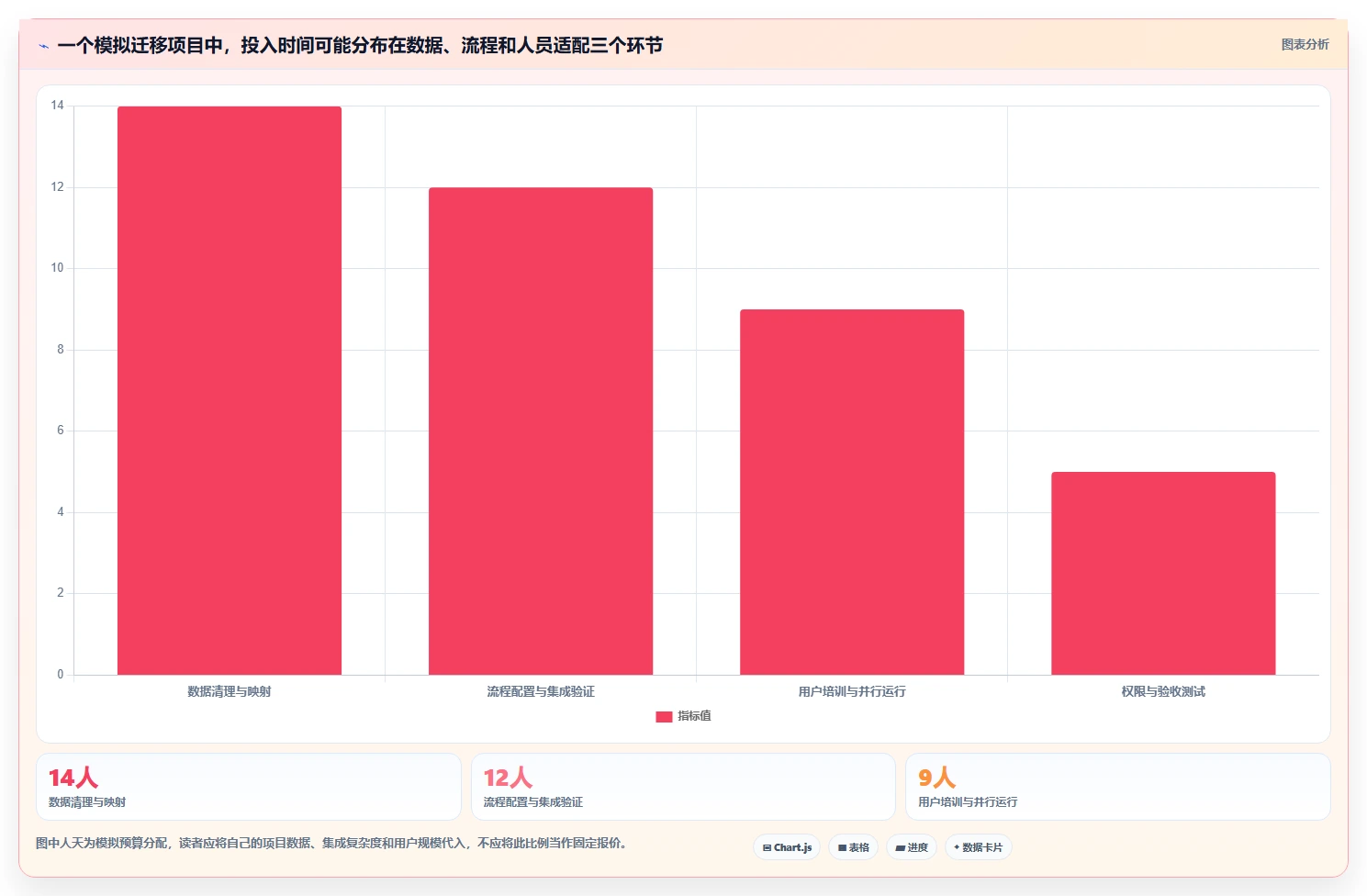The height and width of the screenshot is (896, 1367).
Task: Click the 表格 chip
Action: point(854,847)
